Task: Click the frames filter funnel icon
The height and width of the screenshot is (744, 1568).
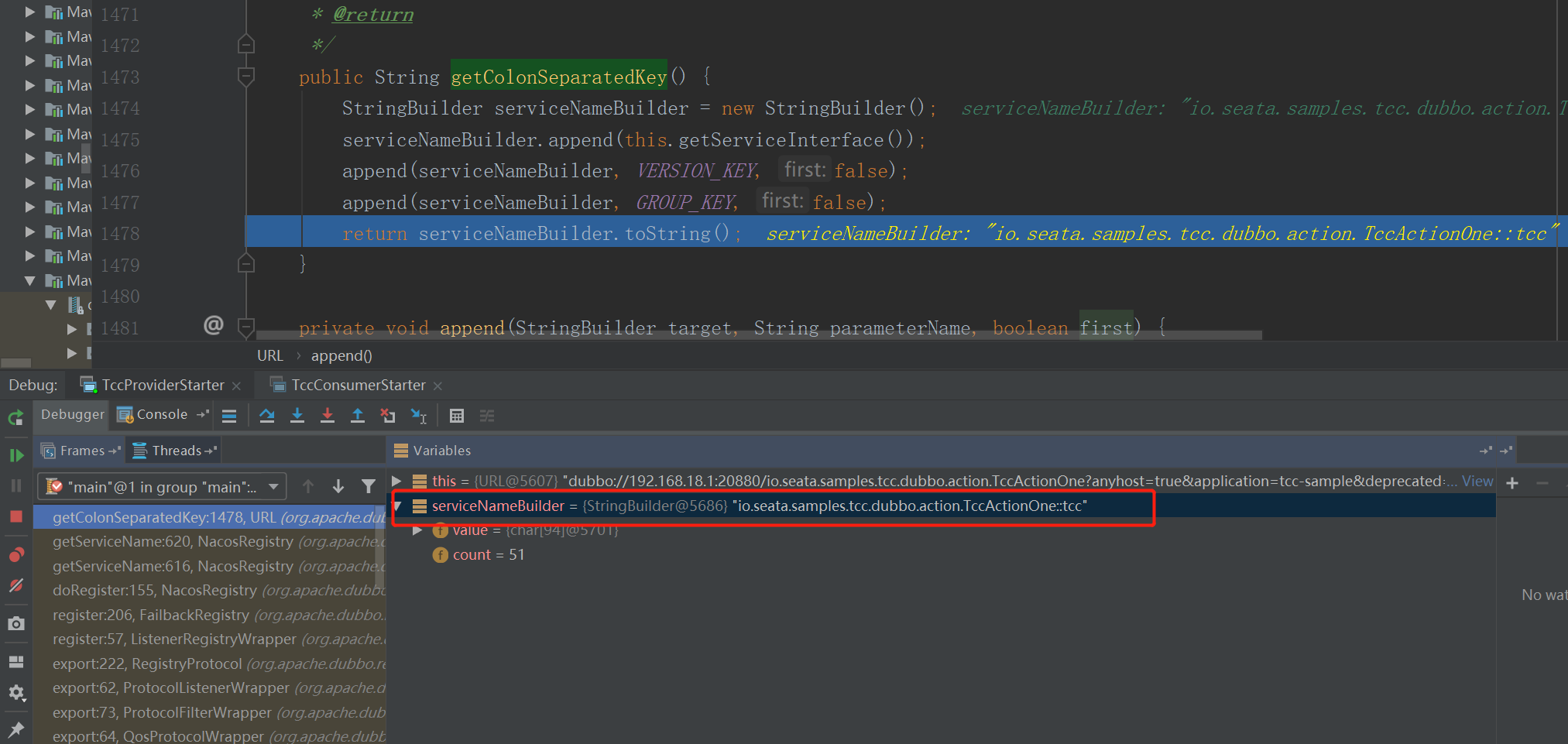Action: click(x=369, y=486)
